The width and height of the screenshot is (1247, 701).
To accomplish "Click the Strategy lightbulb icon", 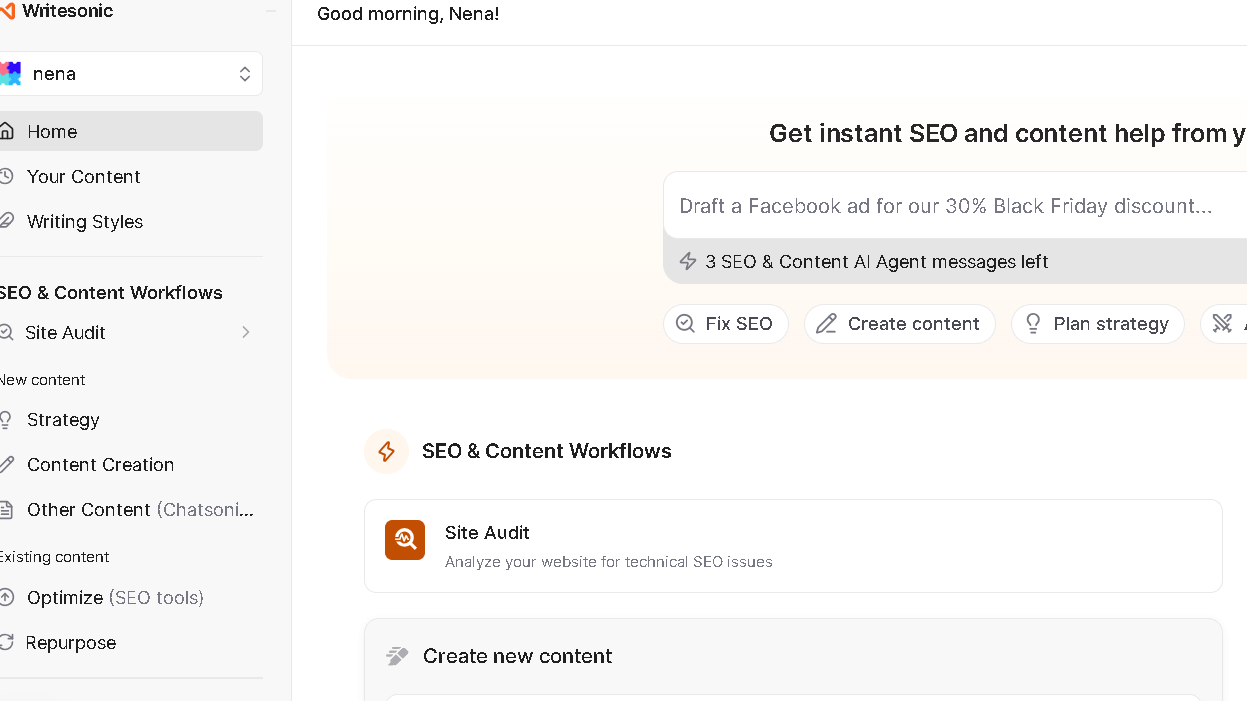I will coord(6,419).
